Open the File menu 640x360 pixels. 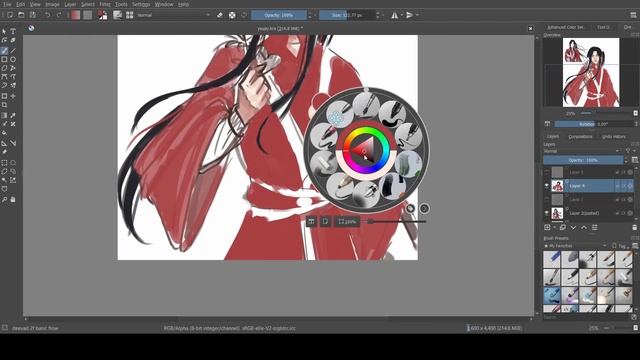[x=7, y=4]
